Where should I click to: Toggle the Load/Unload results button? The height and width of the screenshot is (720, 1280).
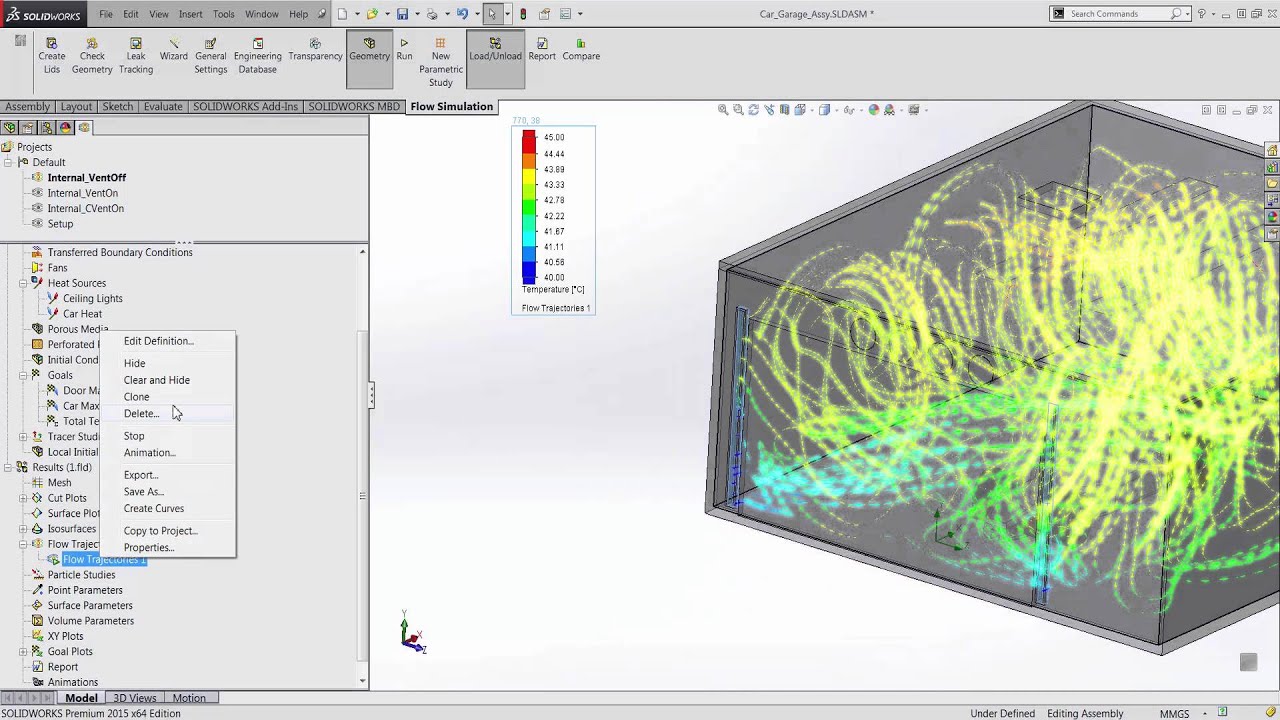click(495, 59)
